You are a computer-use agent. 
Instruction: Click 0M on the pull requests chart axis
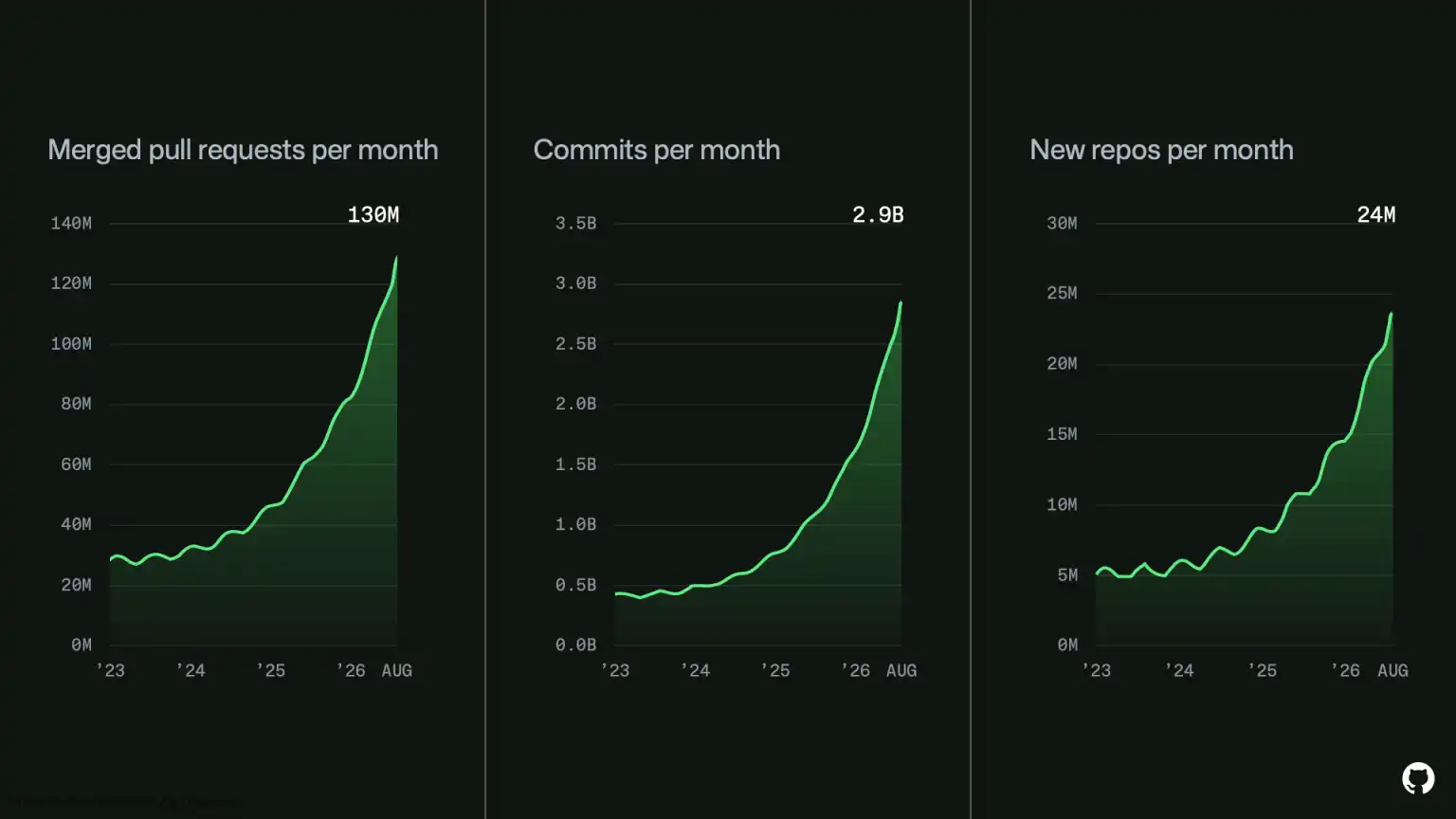click(x=82, y=645)
